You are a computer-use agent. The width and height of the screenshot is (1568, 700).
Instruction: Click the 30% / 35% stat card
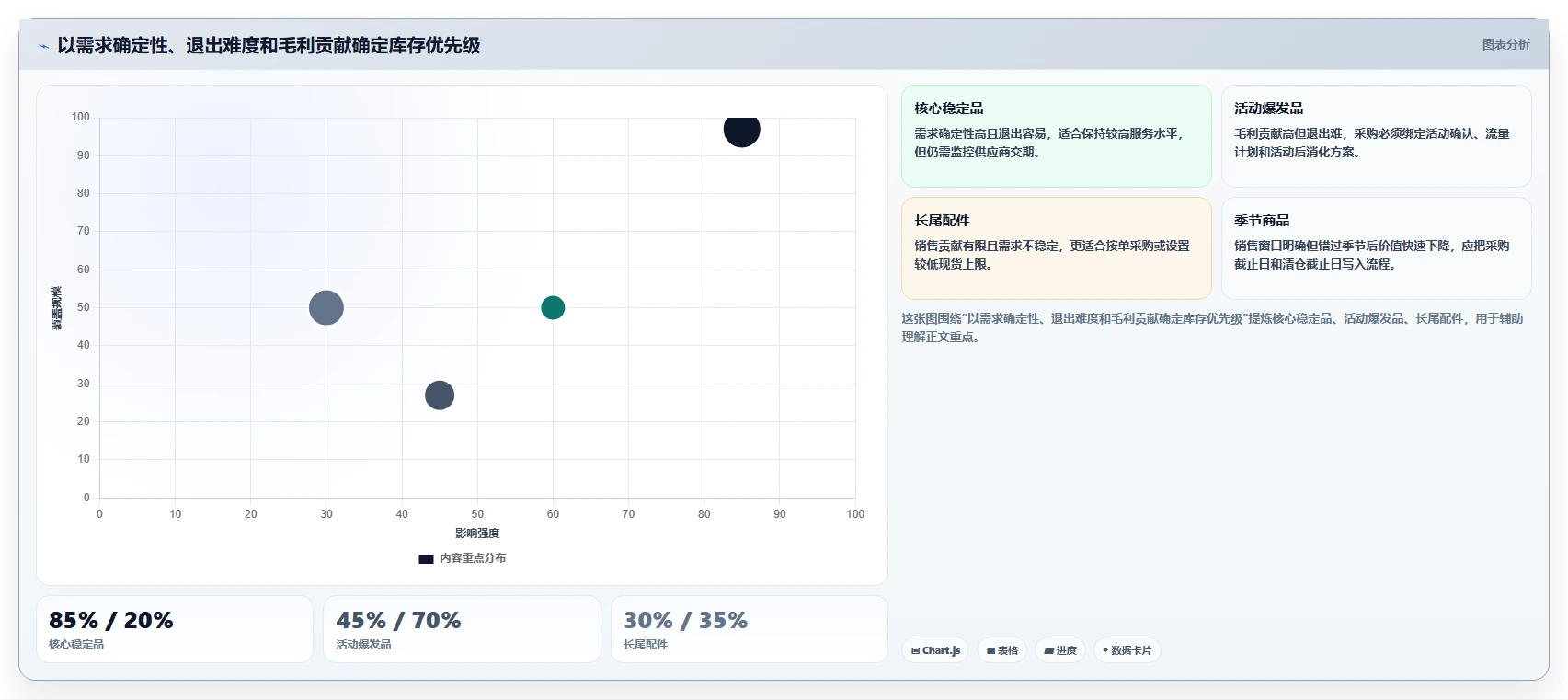coord(750,629)
